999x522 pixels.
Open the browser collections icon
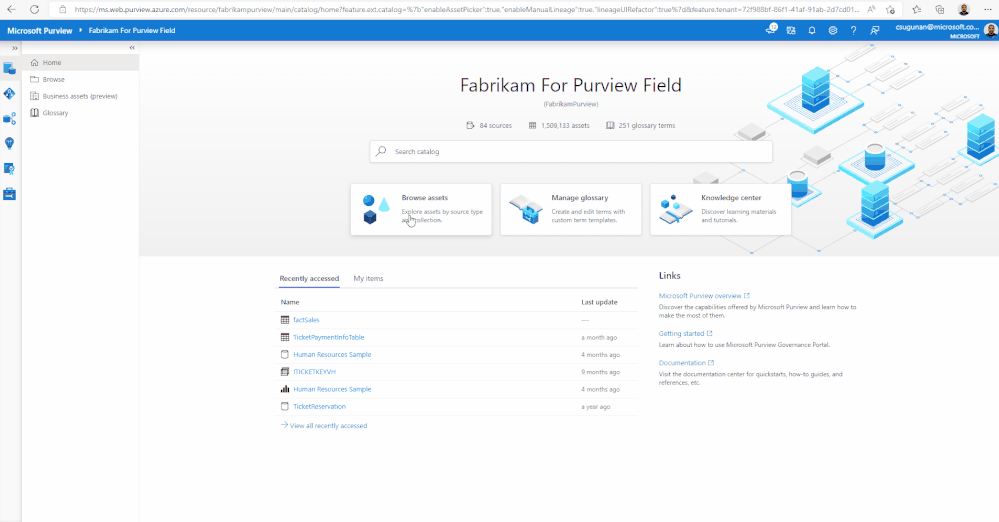(940, 10)
